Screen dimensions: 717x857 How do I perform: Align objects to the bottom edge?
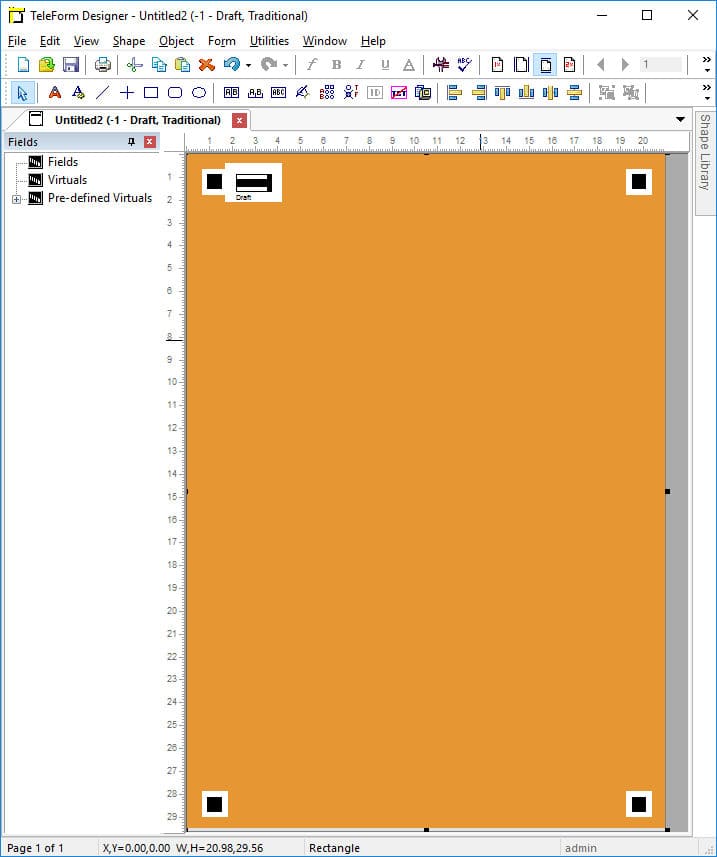coord(526,92)
